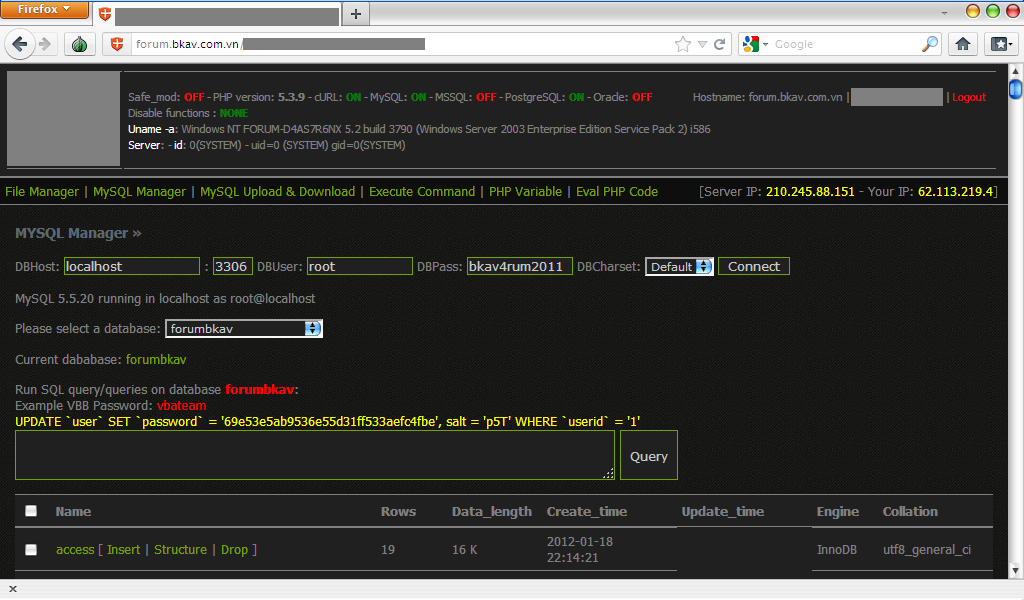Click the scrollbar up arrow
The image size is (1024, 600).
tap(1016, 71)
